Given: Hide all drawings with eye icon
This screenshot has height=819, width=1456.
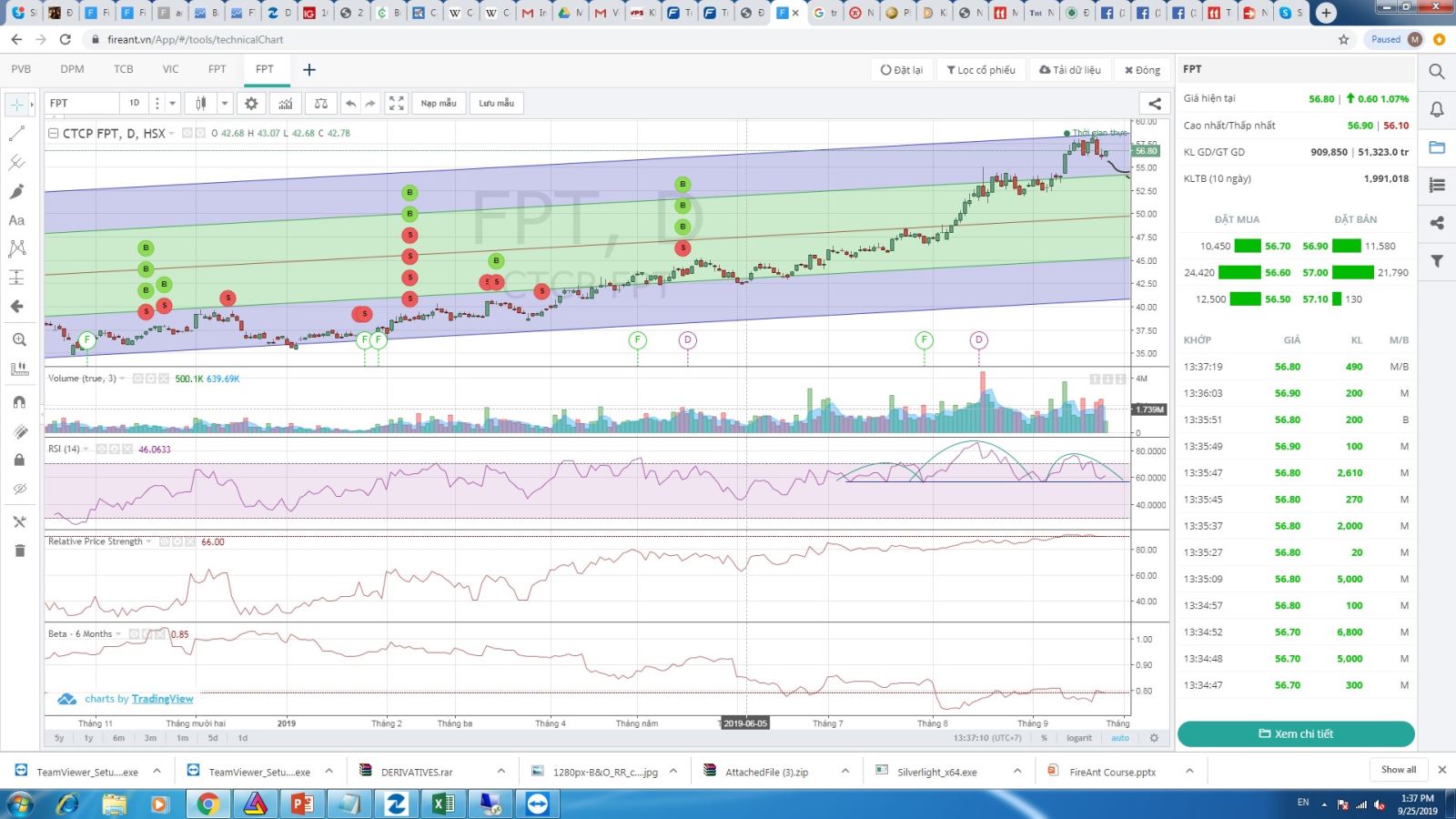Looking at the screenshot, I should click(x=19, y=490).
